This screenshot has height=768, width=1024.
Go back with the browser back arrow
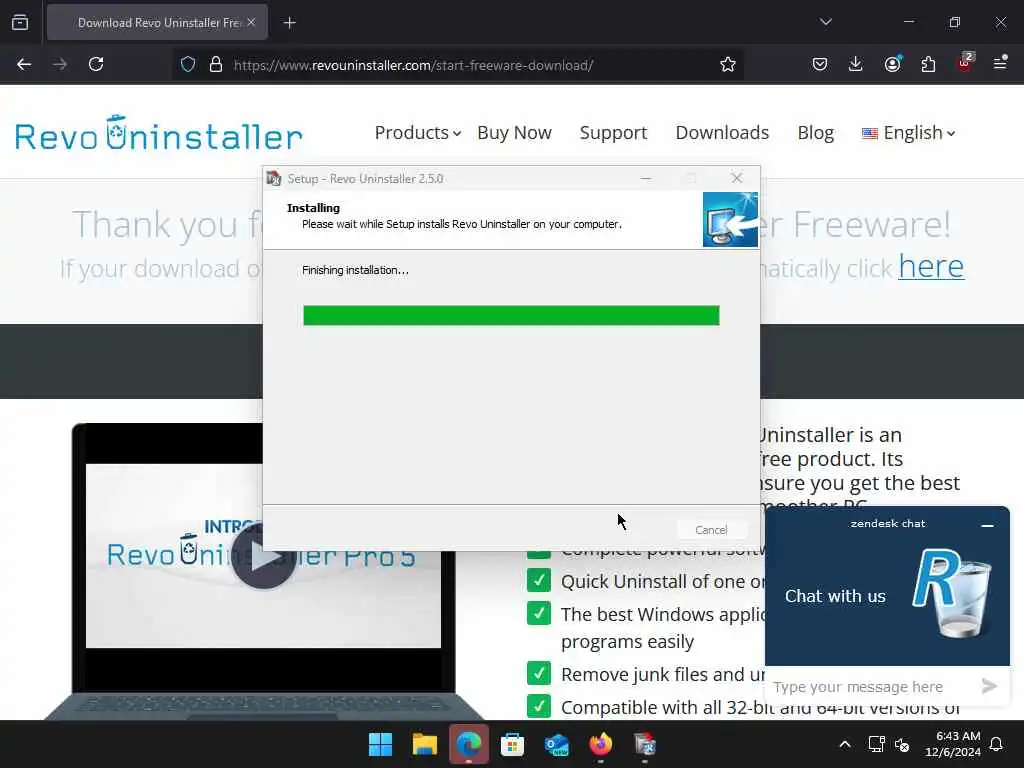pos(24,64)
